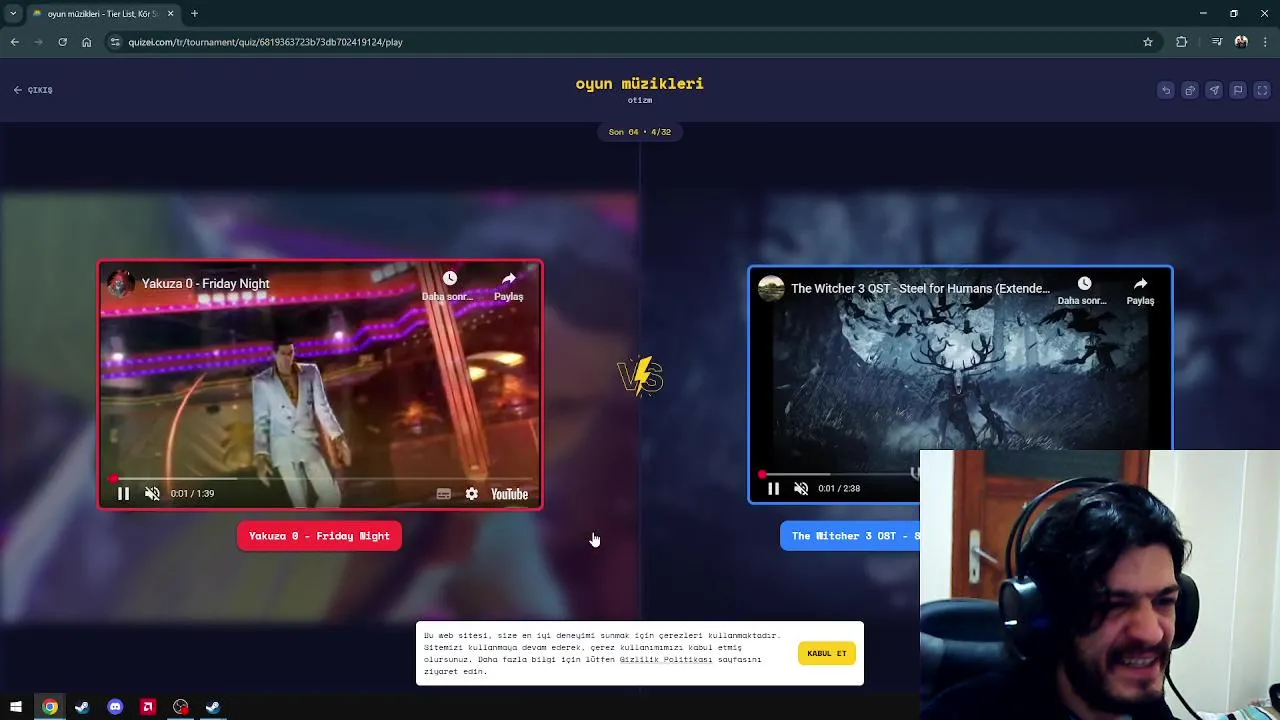
Task: Exit the quiz via ÇIKIŞ
Action: (x=33, y=90)
